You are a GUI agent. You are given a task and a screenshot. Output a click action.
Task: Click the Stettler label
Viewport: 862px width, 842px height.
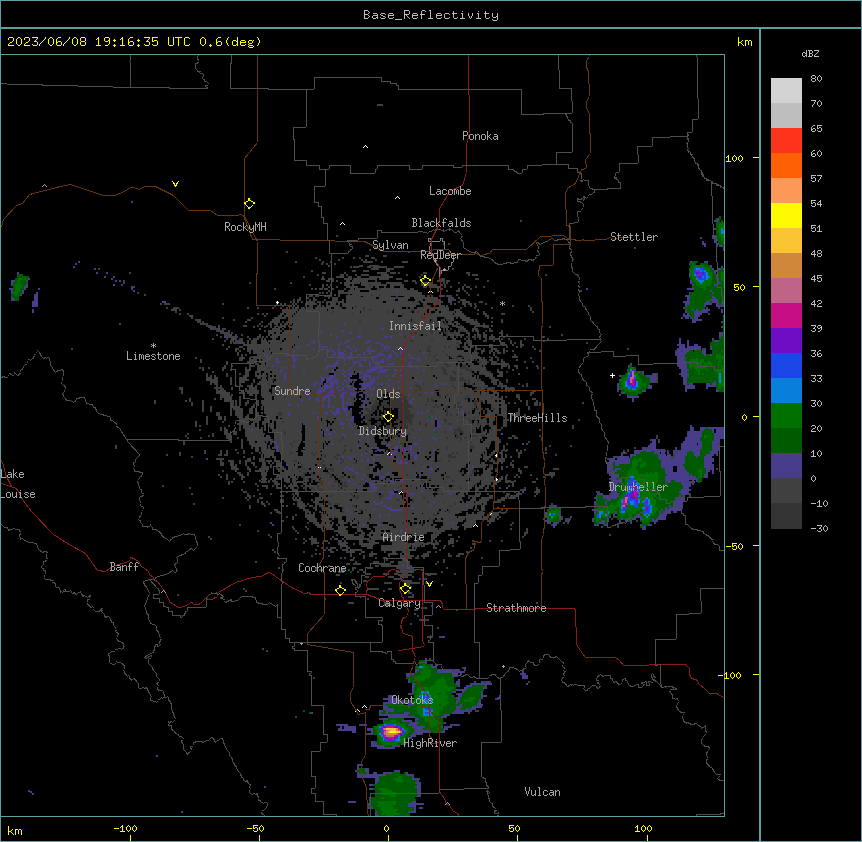pos(634,237)
